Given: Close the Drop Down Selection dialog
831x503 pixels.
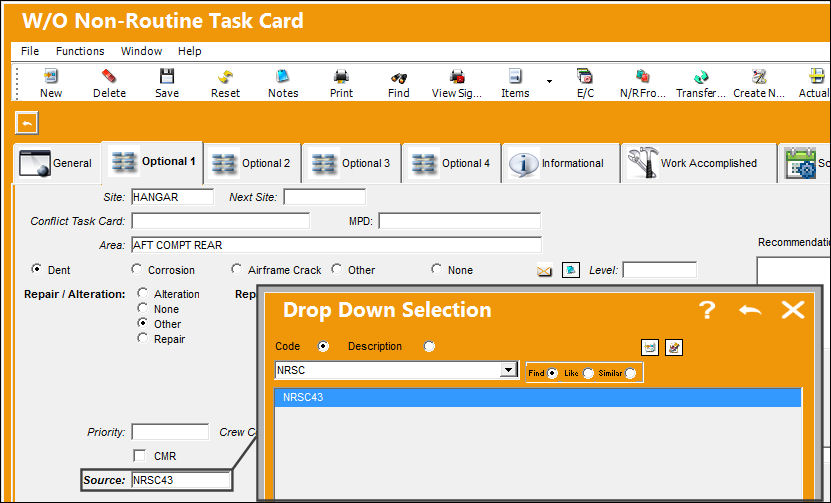Looking at the screenshot, I should 793,310.
